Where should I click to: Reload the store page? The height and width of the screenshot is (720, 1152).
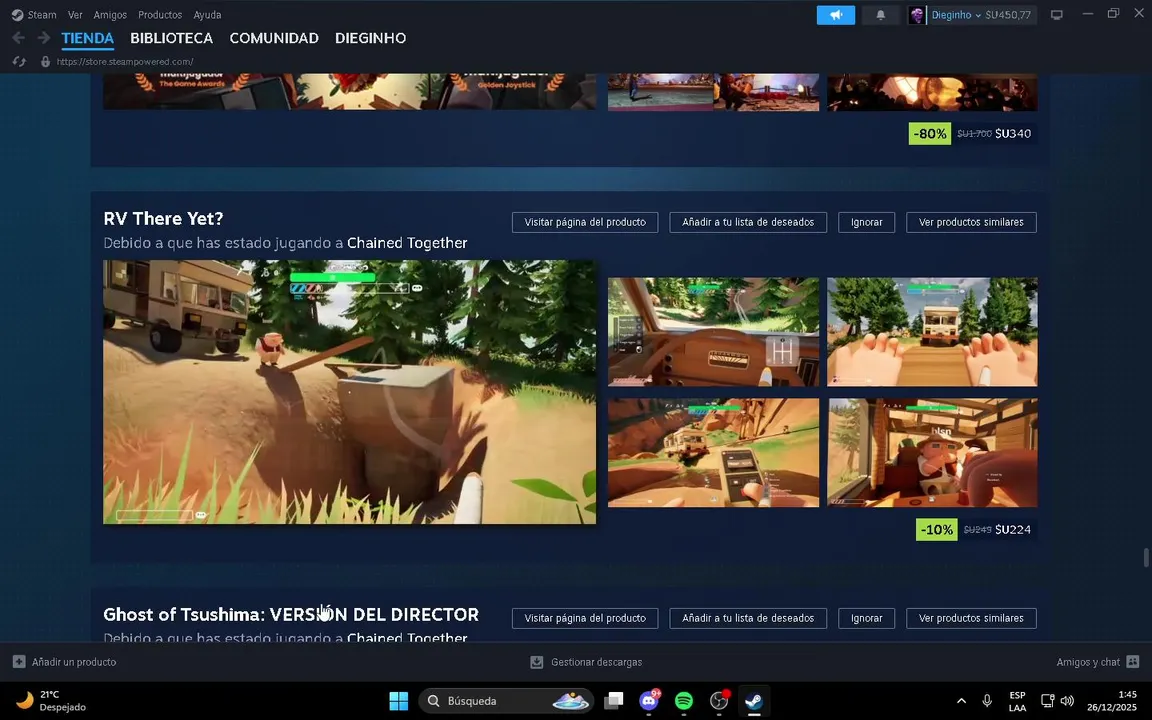tap(19, 62)
